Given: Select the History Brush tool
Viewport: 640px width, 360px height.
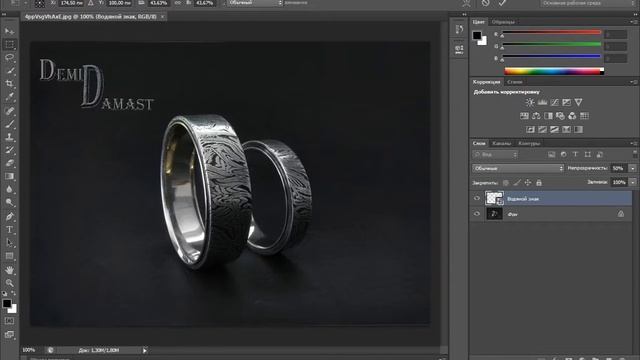Looking at the screenshot, I should click(9, 150).
